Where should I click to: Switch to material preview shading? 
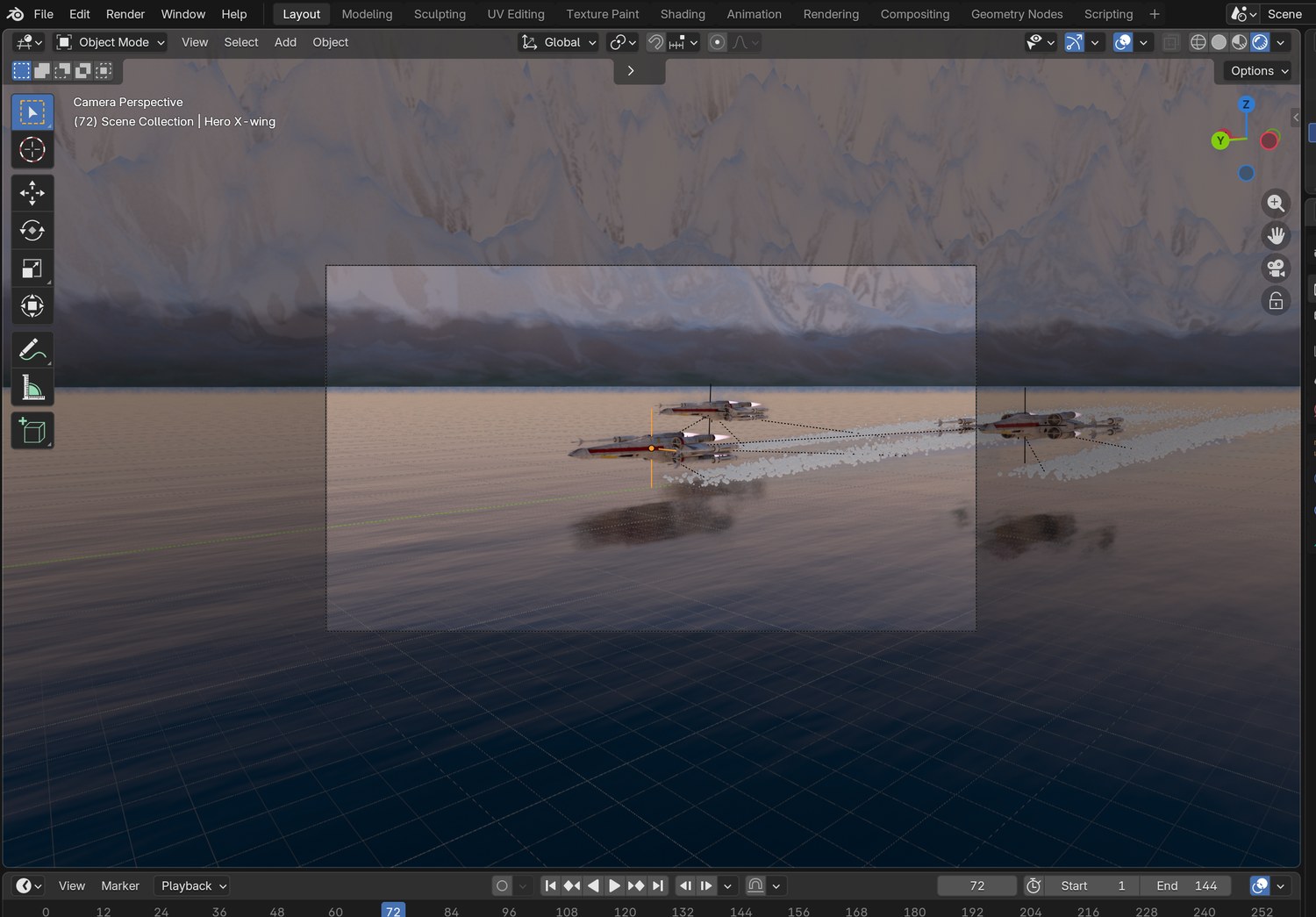pyautogui.click(x=1240, y=42)
